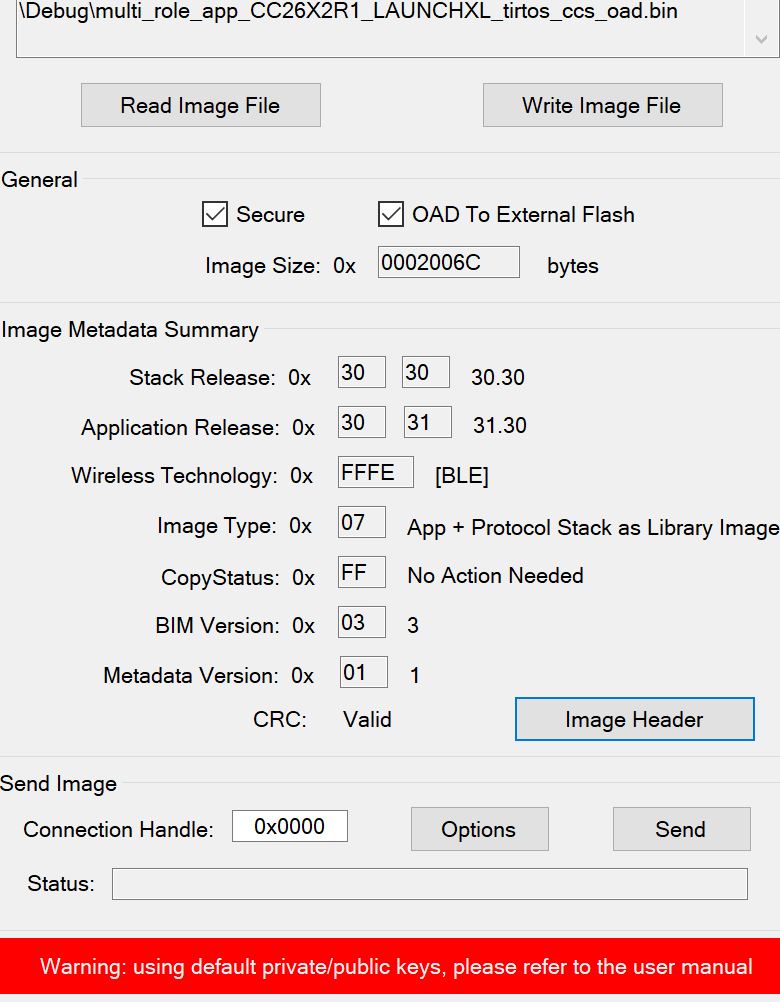780x1002 pixels.
Task: Click the Status progress bar
Action: [x=429, y=884]
